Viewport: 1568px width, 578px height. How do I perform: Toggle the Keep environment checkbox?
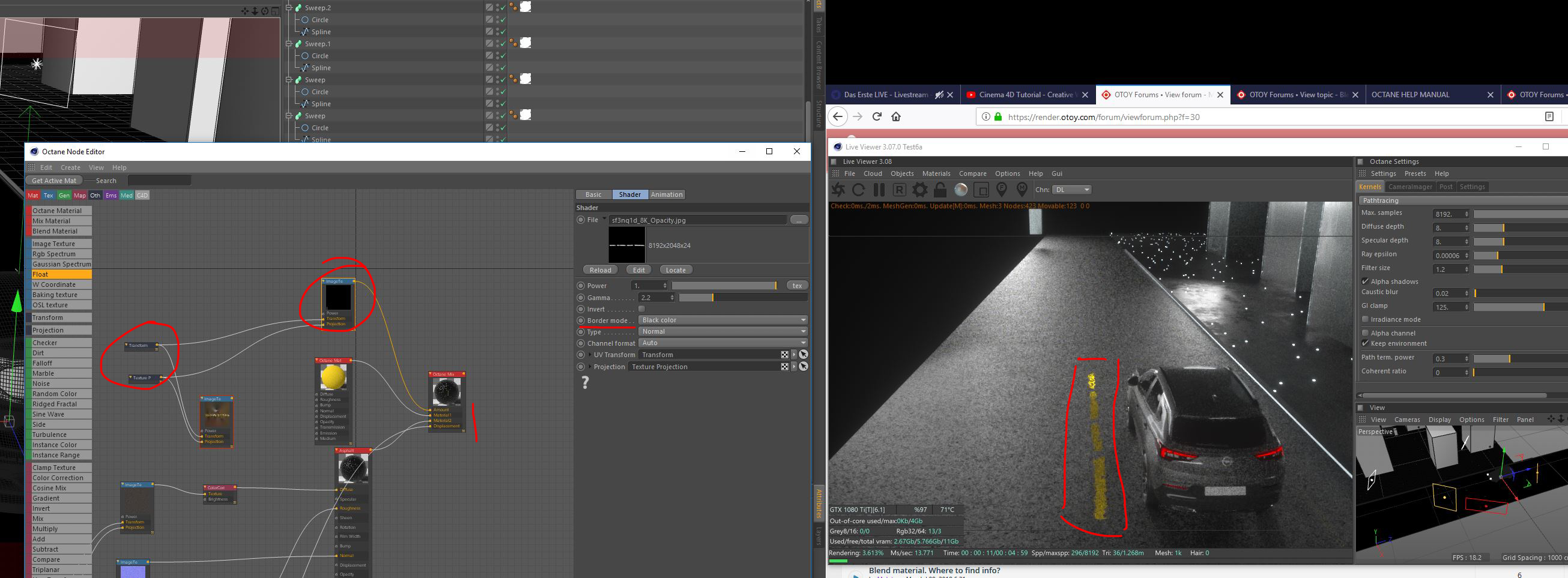pyautogui.click(x=1365, y=343)
